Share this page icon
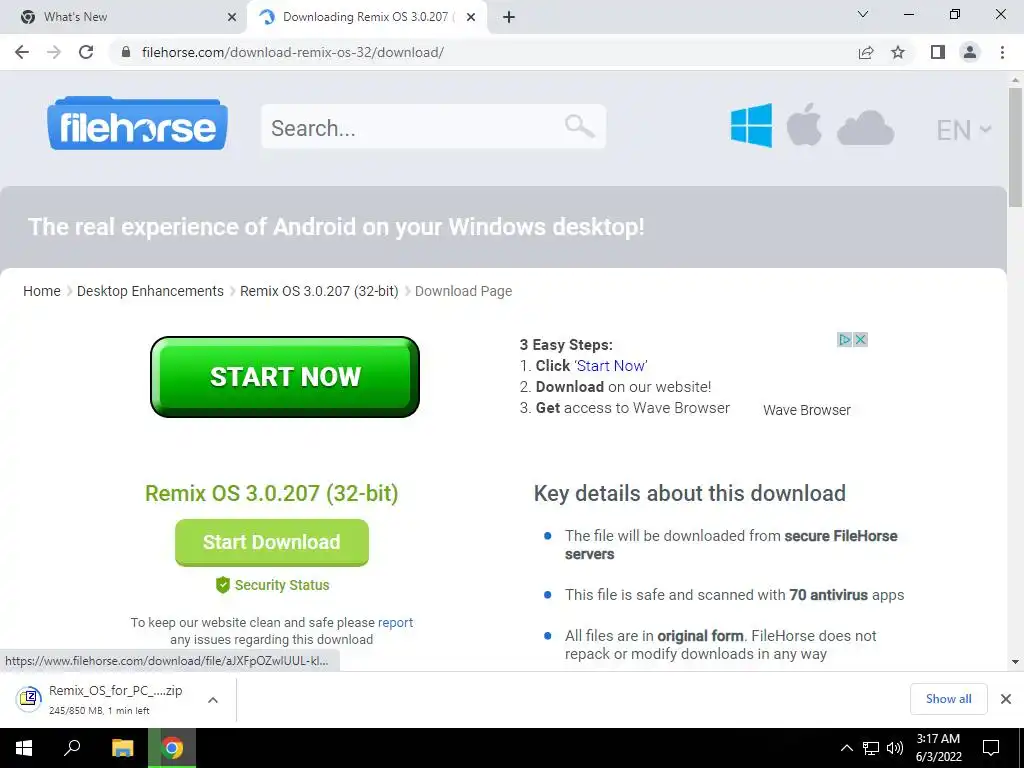This screenshot has height=768, width=1024. tap(866, 52)
